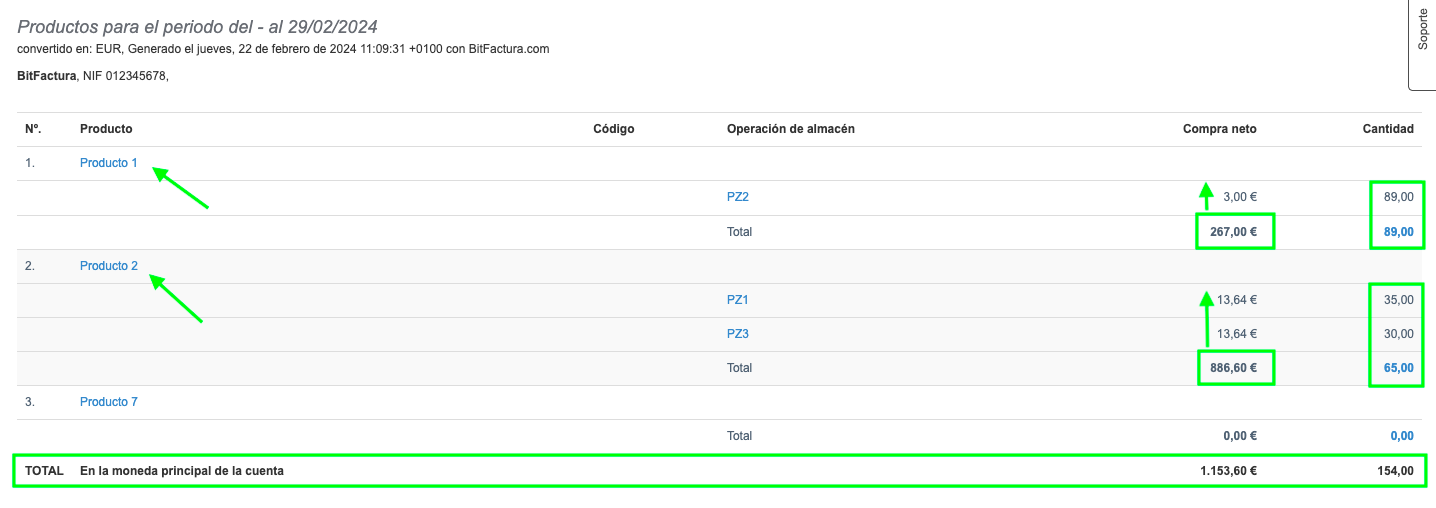Click the 886,60 € total amount
This screenshot has width=1436, height=508.
(1234, 368)
